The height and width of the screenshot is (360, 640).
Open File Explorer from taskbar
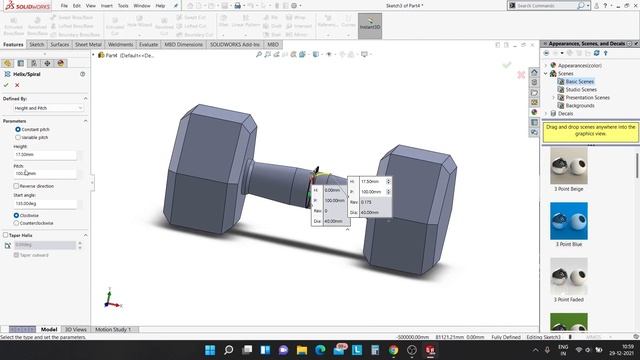[302, 350]
